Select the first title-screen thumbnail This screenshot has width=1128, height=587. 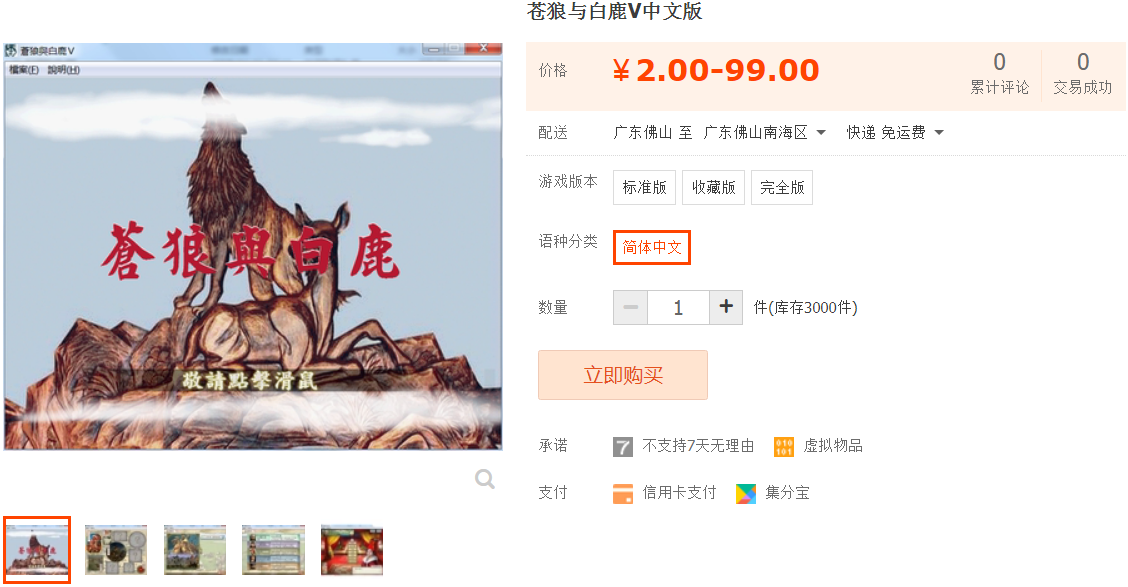click(x=37, y=550)
